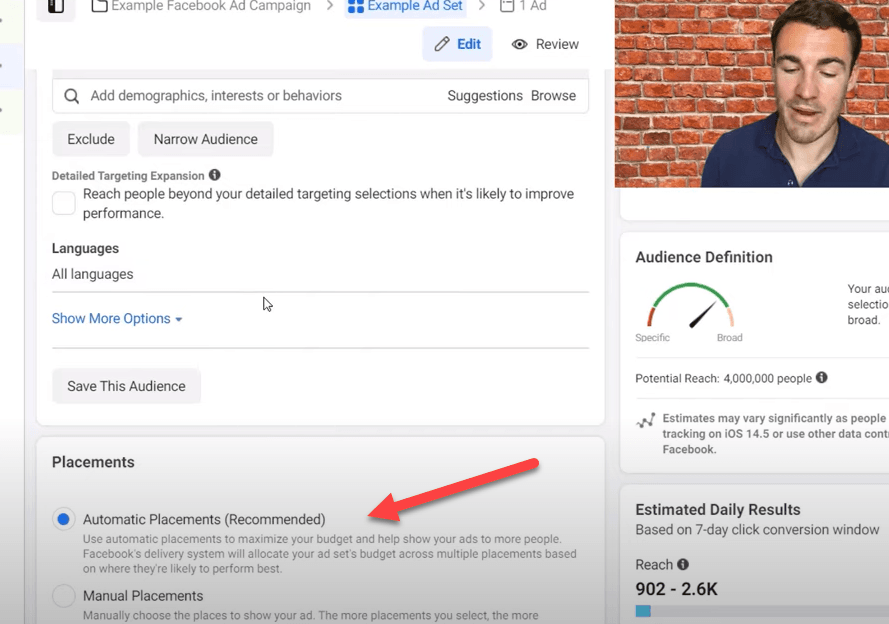Open Detailed Targeting Expansion info icon
Image resolution: width=889 pixels, height=624 pixels.
[214, 175]
